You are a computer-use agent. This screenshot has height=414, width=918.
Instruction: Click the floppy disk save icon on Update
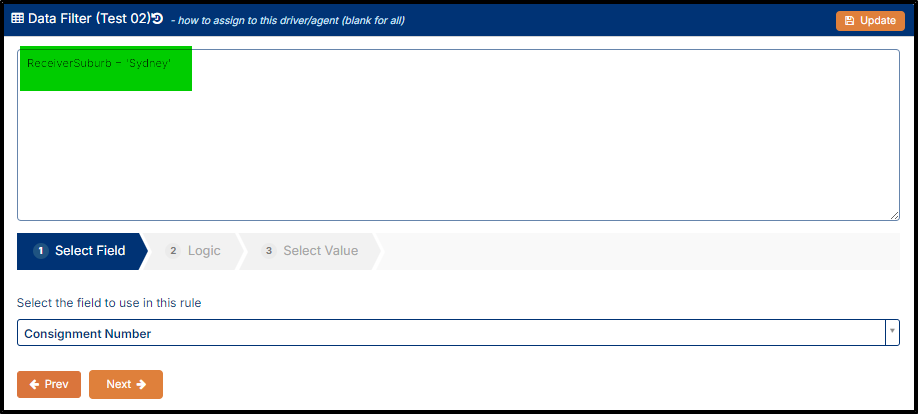pos(850,20)
